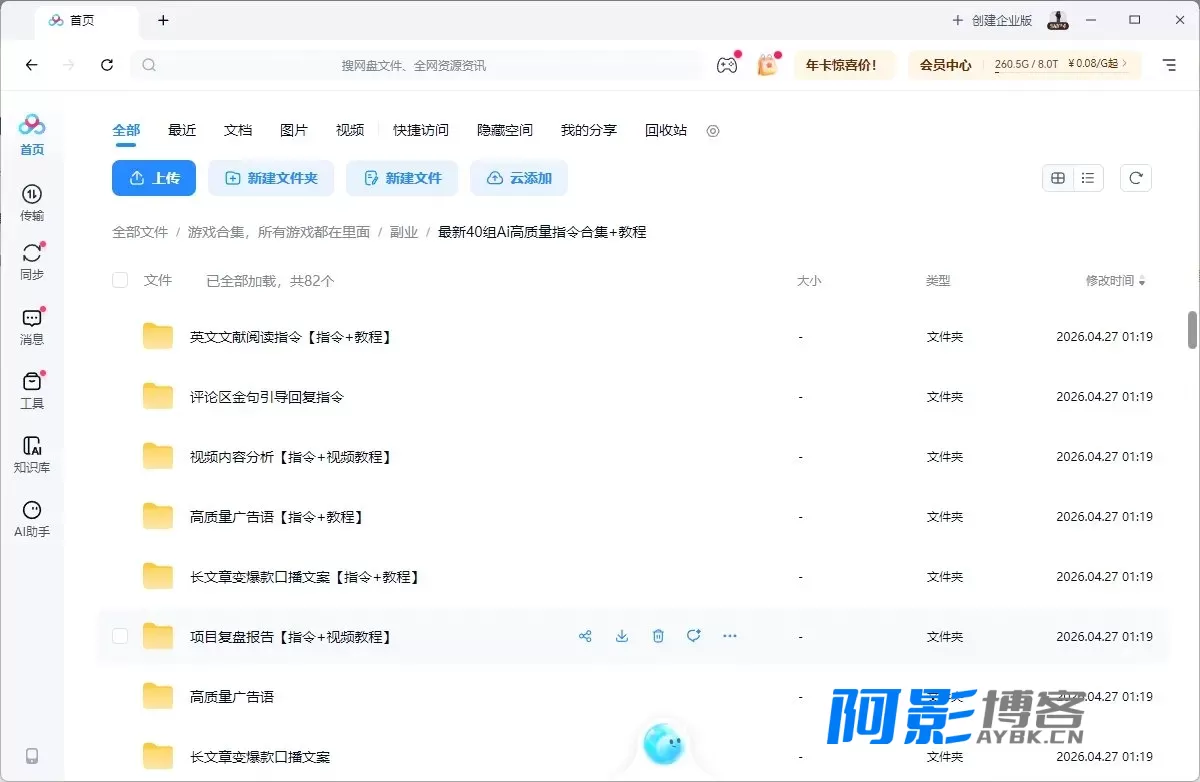The width and height of the screenshot is (1200, 782).
Task: Open the more options ellipsis on 项目复盘报告 row
Action: [730, 636]
